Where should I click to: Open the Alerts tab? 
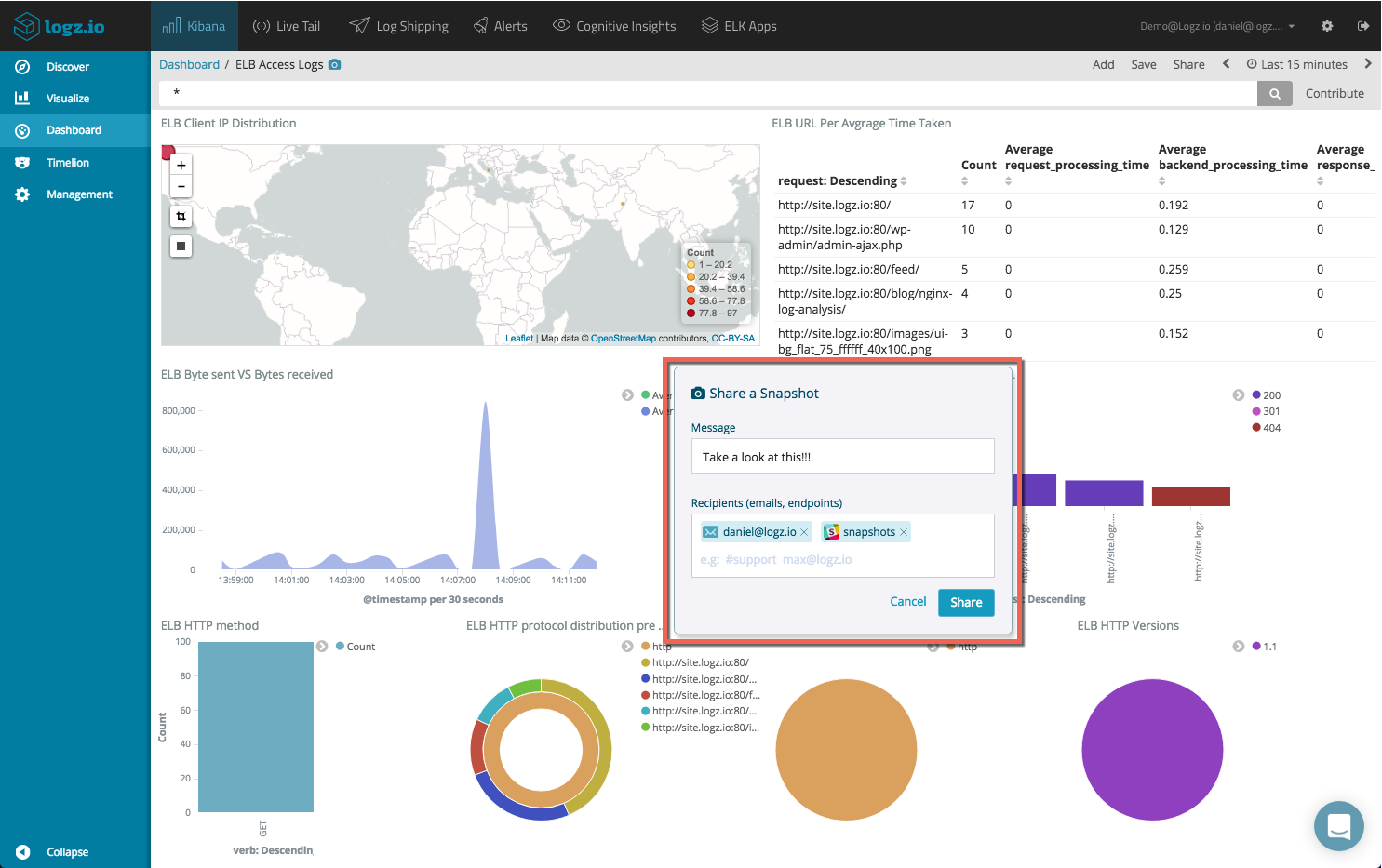click(501, 26)
